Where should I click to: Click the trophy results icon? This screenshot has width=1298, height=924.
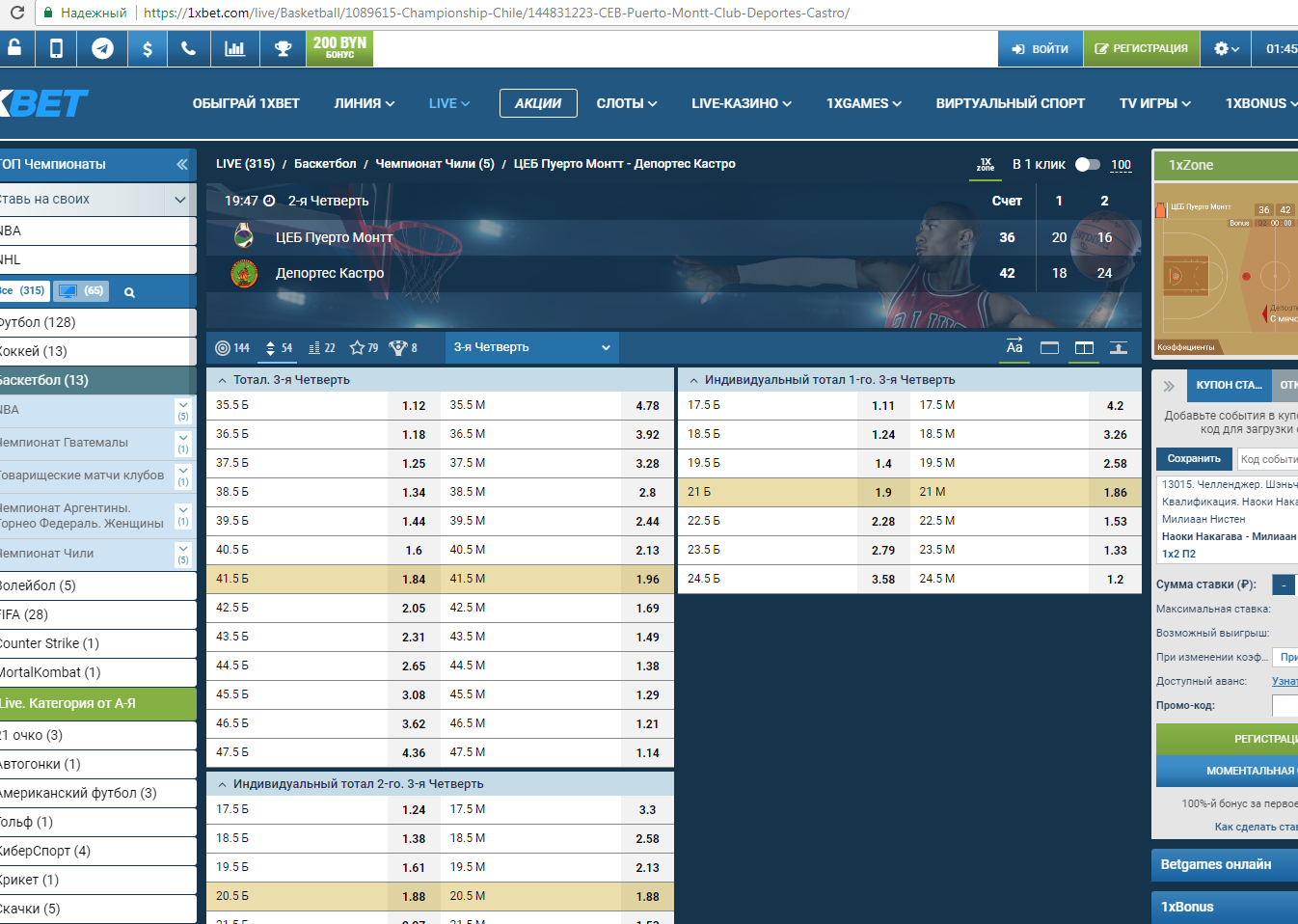(283, 47)
